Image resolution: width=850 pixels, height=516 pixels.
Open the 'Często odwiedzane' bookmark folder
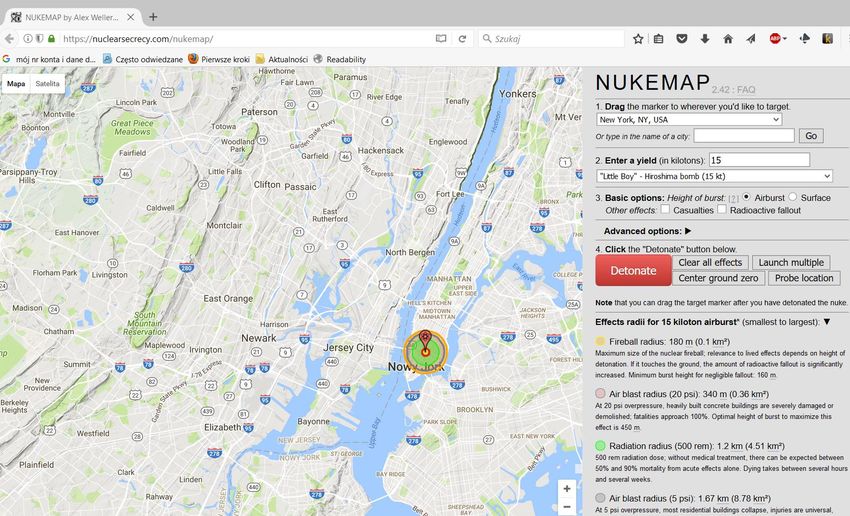tap(143, 59)
